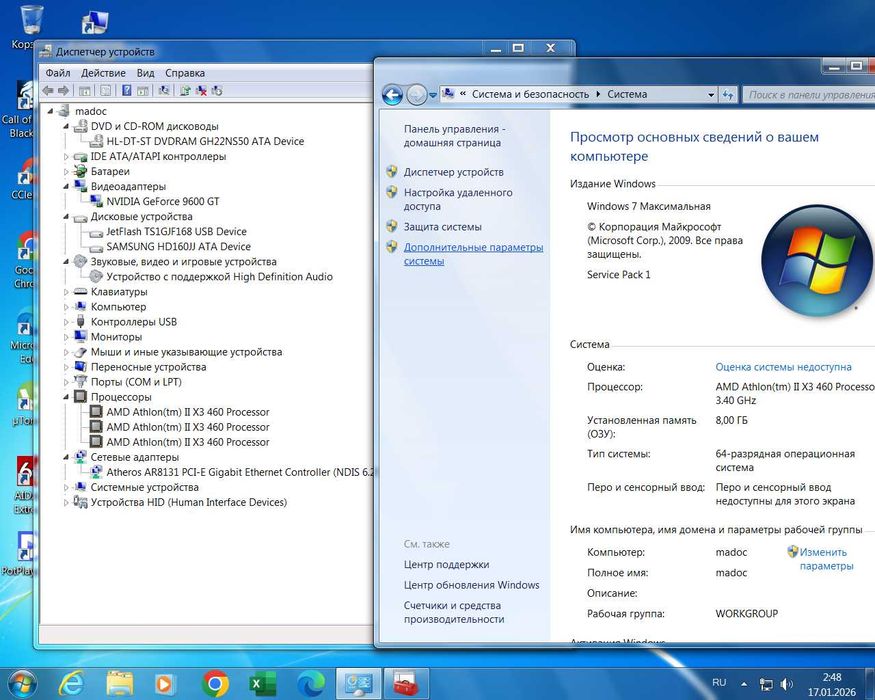The width and height of the screenshot is (875, 700).
Task: Click the Диспетчер устройств link in the sidebar
Action: 454,172
